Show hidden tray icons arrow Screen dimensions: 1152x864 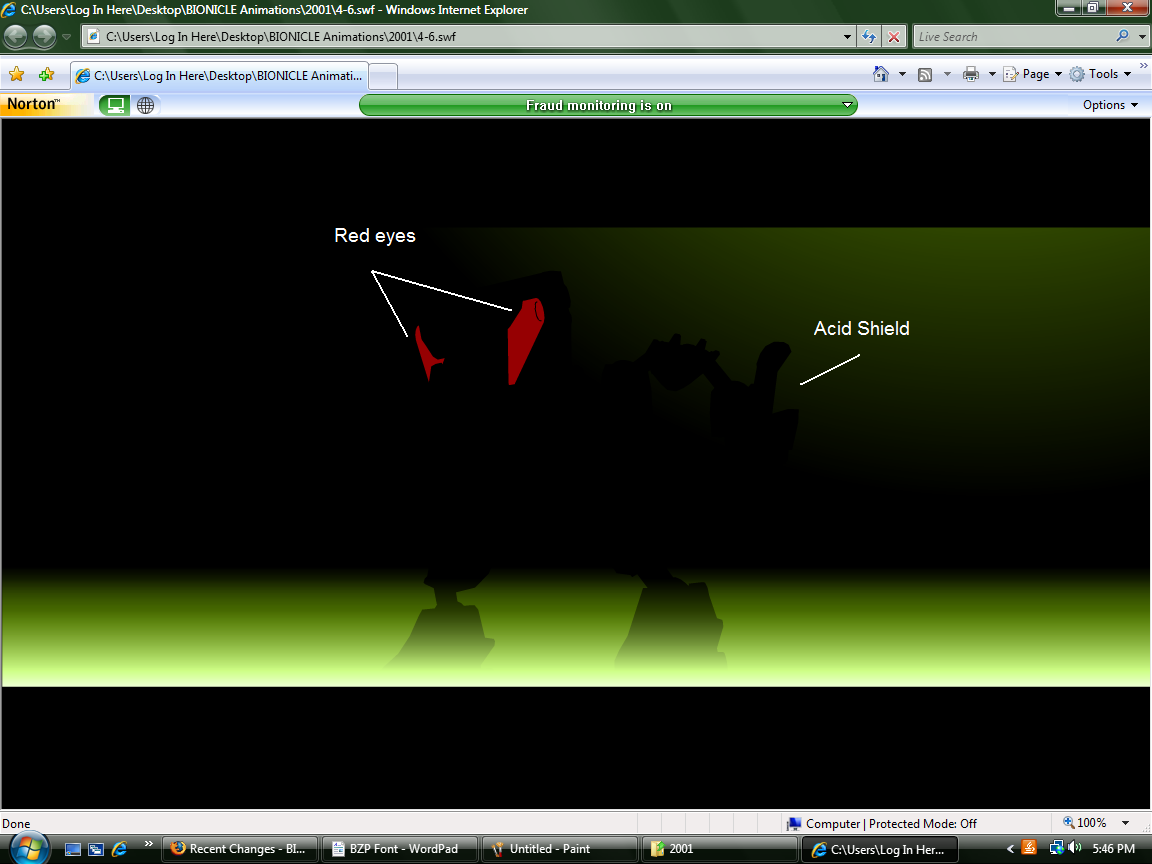coord(1010,849)
